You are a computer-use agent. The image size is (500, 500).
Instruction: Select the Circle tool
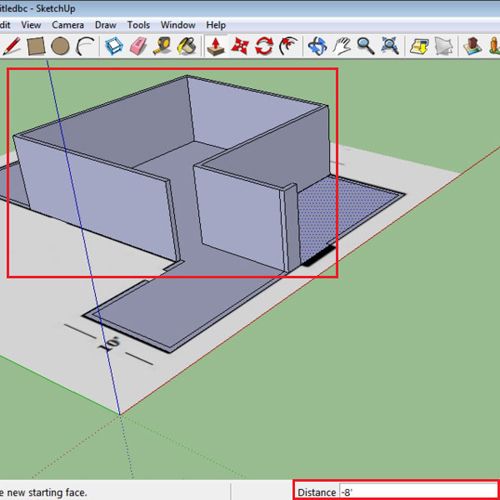click(60, 46)
